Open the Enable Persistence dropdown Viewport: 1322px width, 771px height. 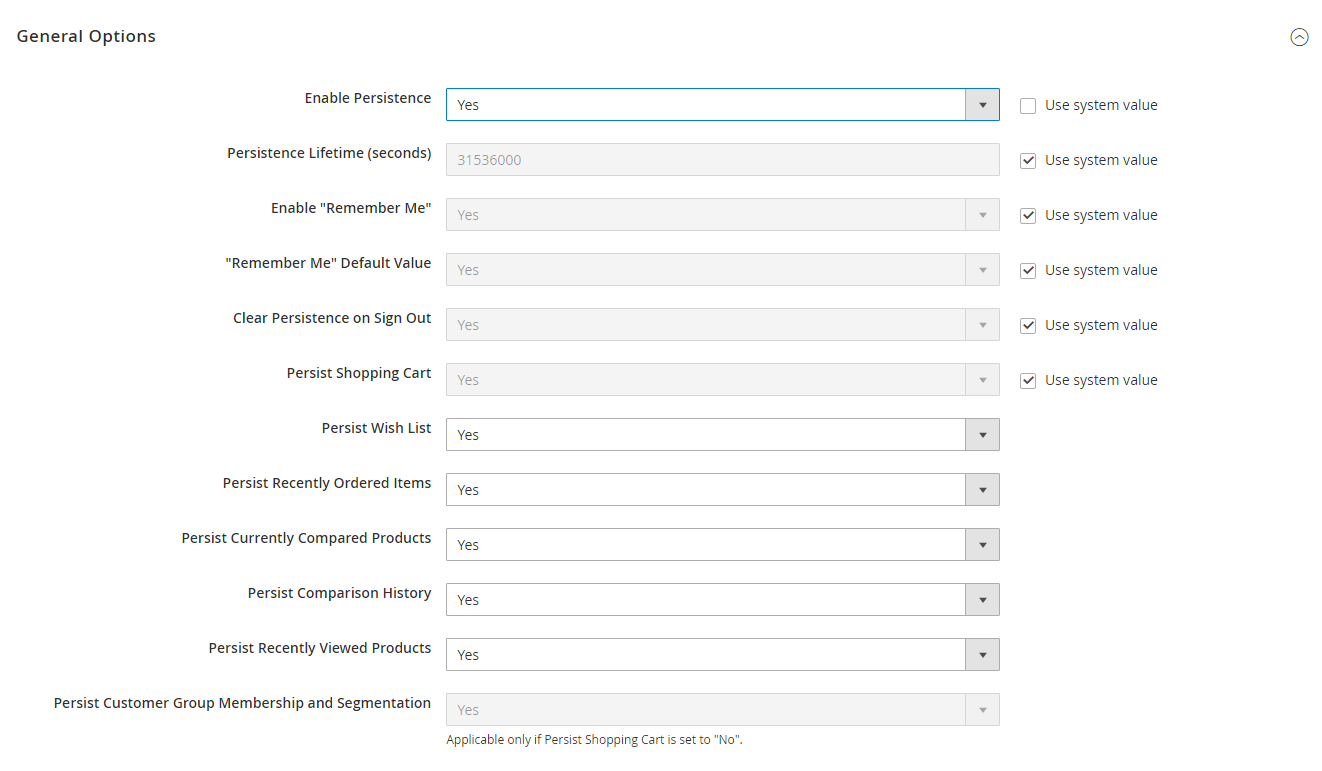coord(722,104)
